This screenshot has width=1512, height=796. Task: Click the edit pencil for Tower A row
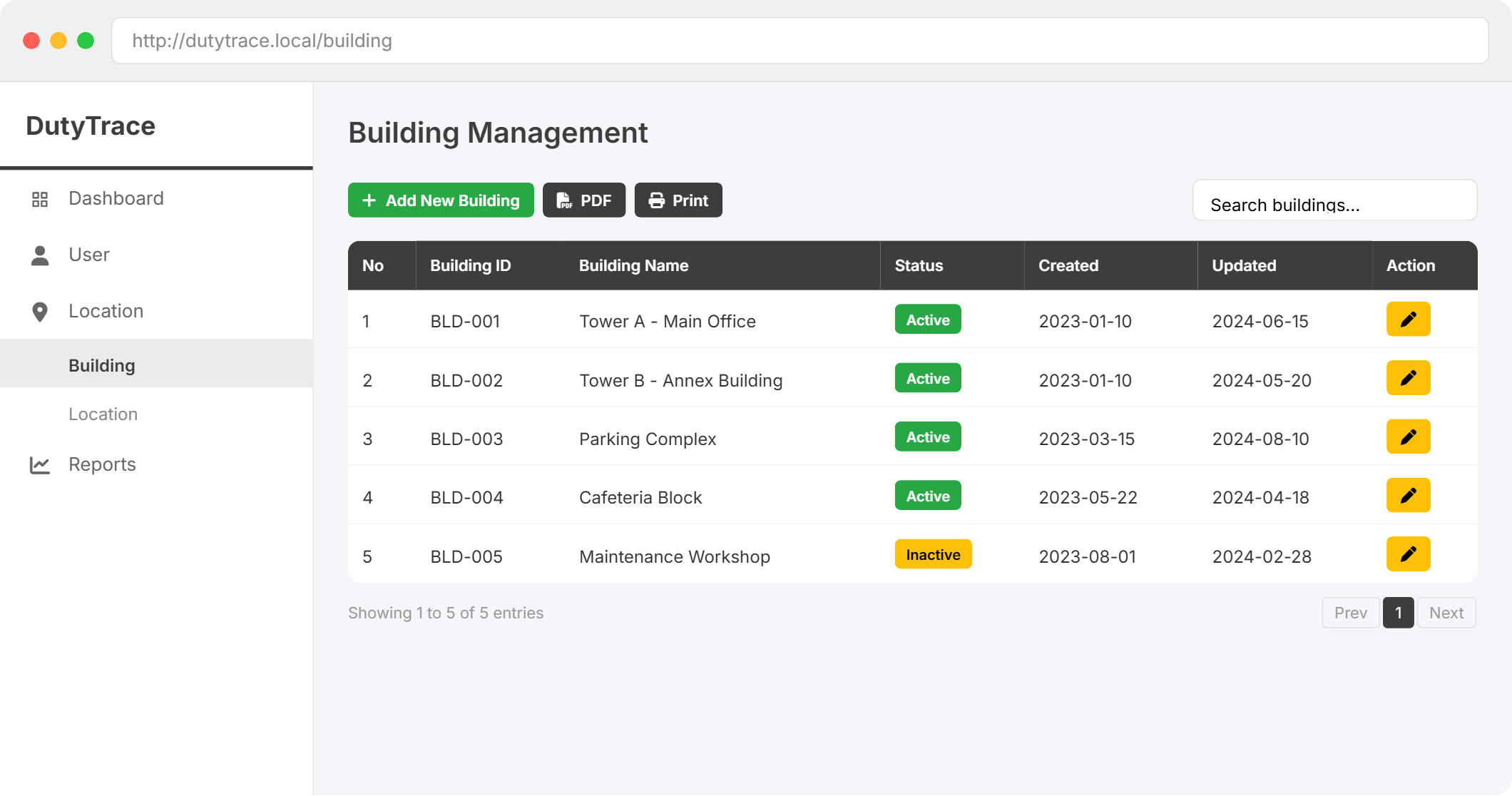coord(1408,320)
